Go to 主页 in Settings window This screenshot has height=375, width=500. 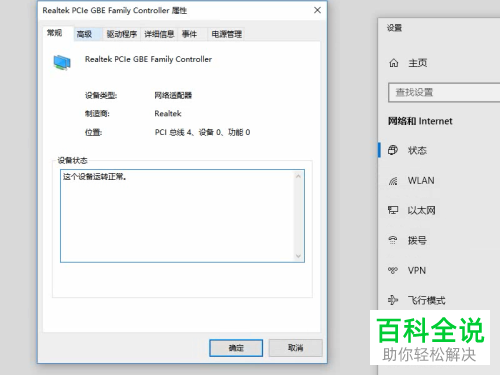[x=418, y=63]
